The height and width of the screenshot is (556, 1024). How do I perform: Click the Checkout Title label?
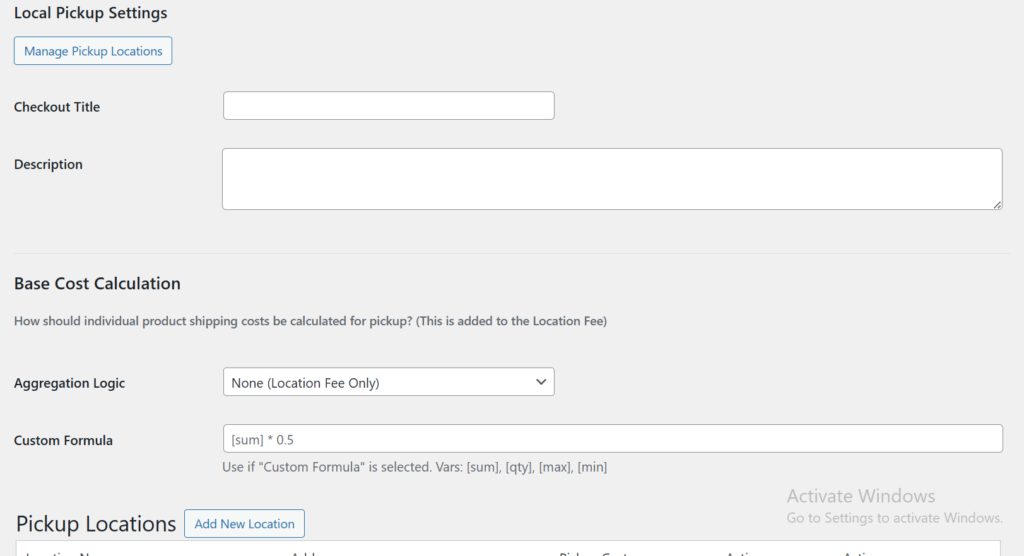[x=57, y=107]
